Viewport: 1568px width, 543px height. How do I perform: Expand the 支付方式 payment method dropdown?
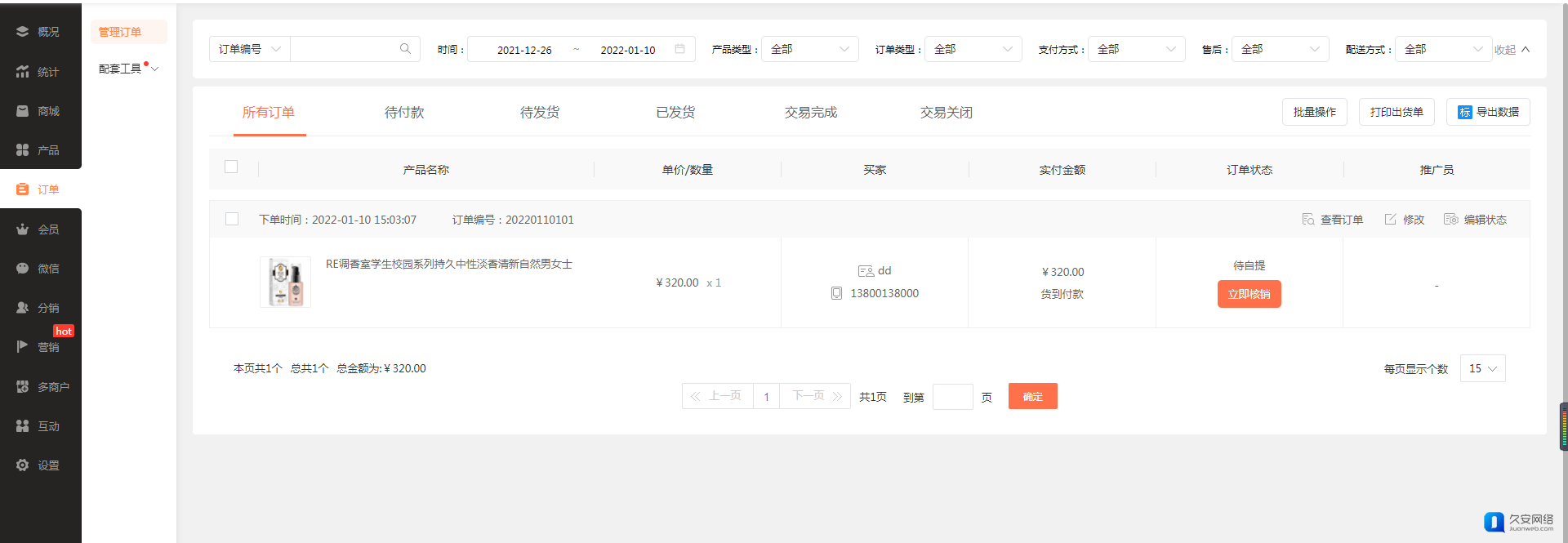(x=1136, y=49)
